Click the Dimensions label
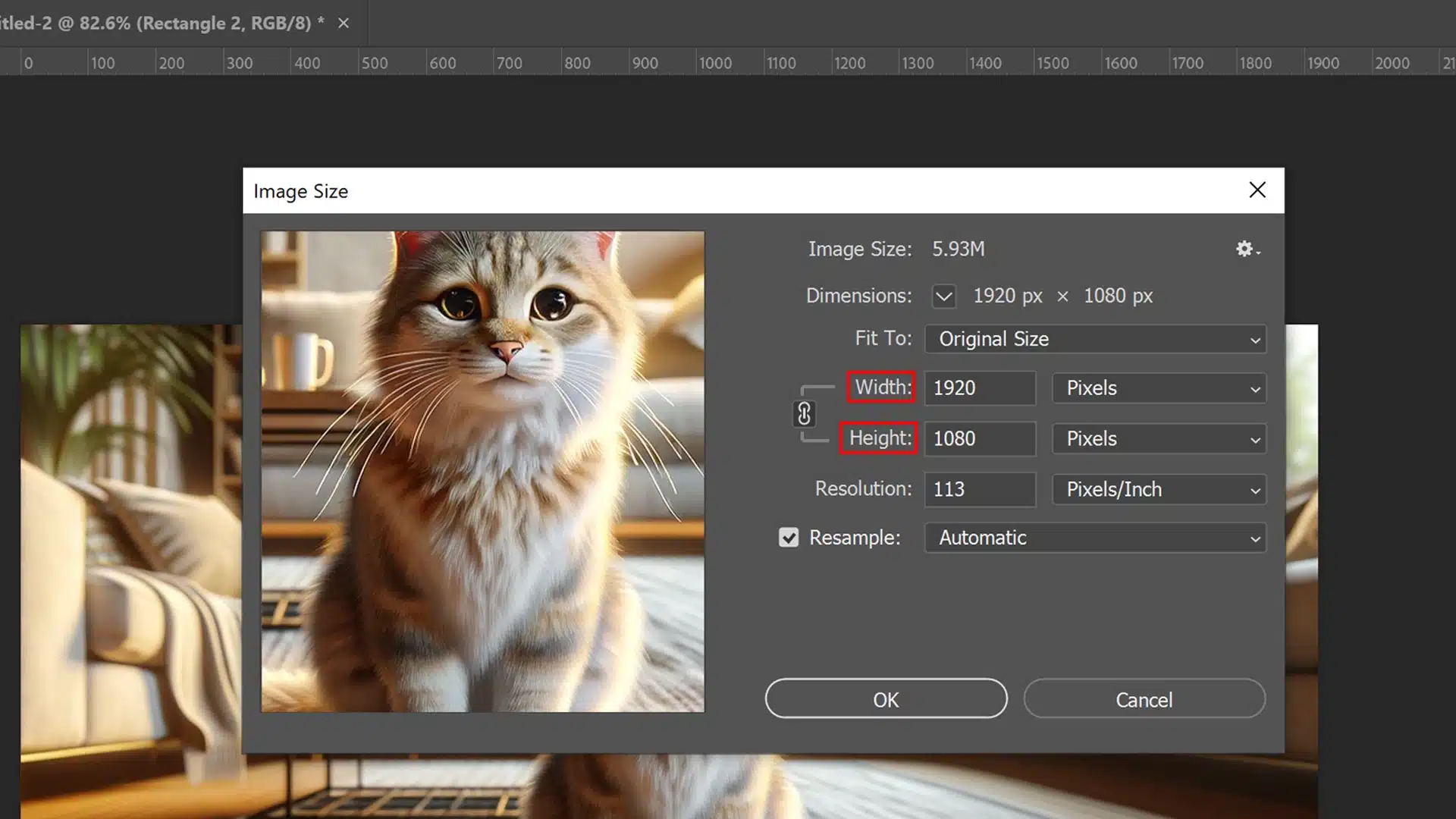Screen dimensions: 1456x819 point(858,296)
